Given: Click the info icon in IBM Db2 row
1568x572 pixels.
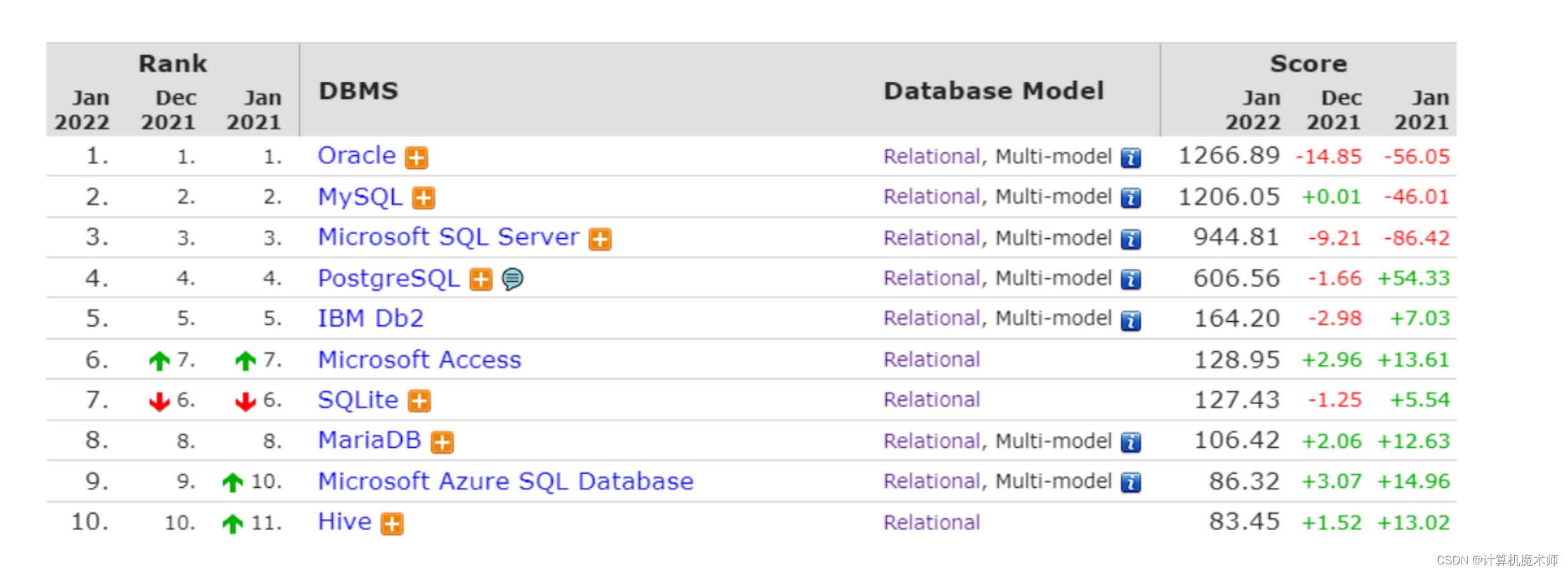Looking at the screenshot, I should pyautogui.click(x=1130, y=320).
